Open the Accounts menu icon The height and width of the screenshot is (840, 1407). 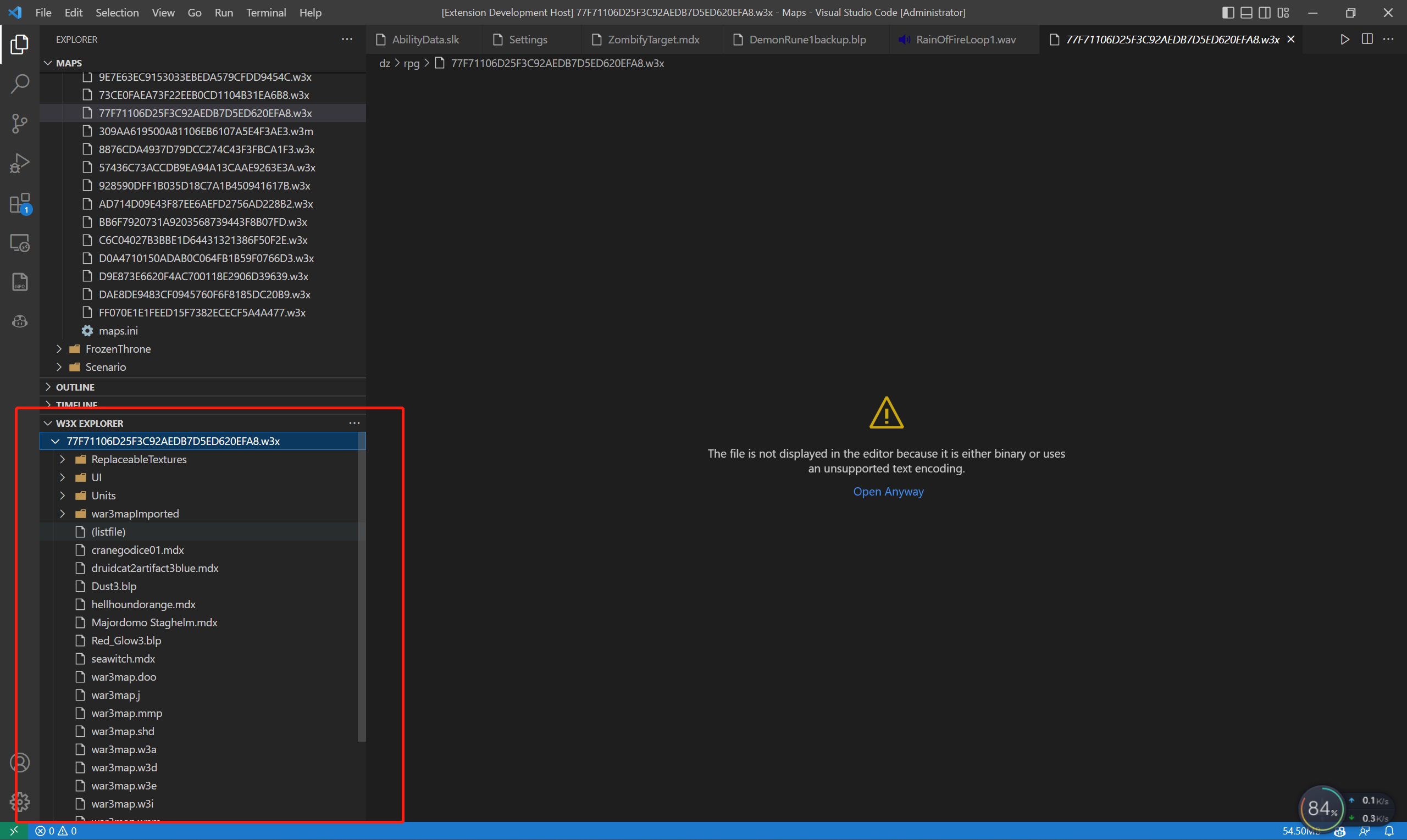20,763
